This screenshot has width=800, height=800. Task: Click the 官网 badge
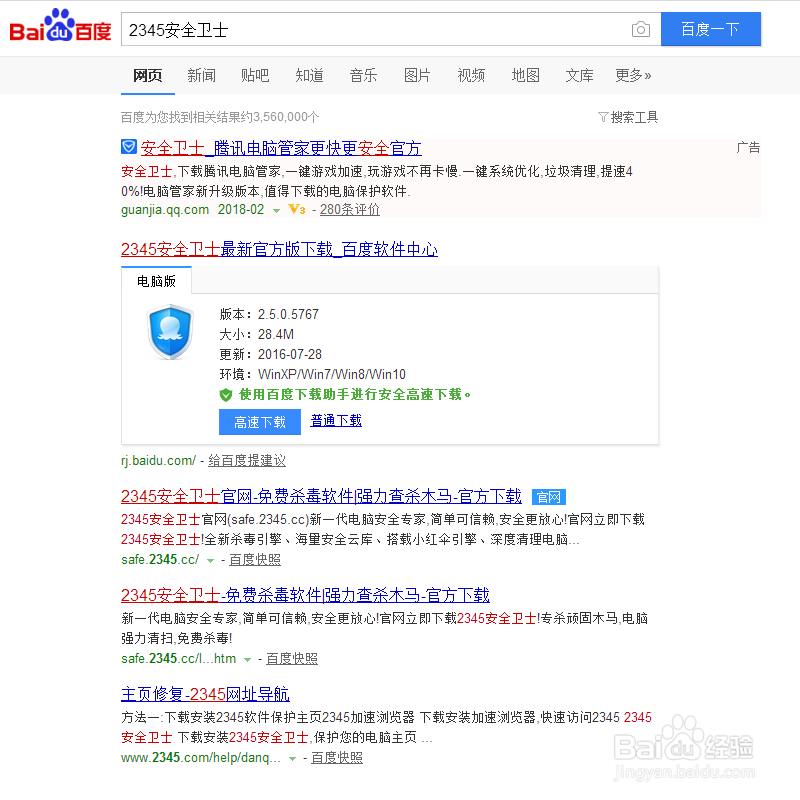click(548, 497)
